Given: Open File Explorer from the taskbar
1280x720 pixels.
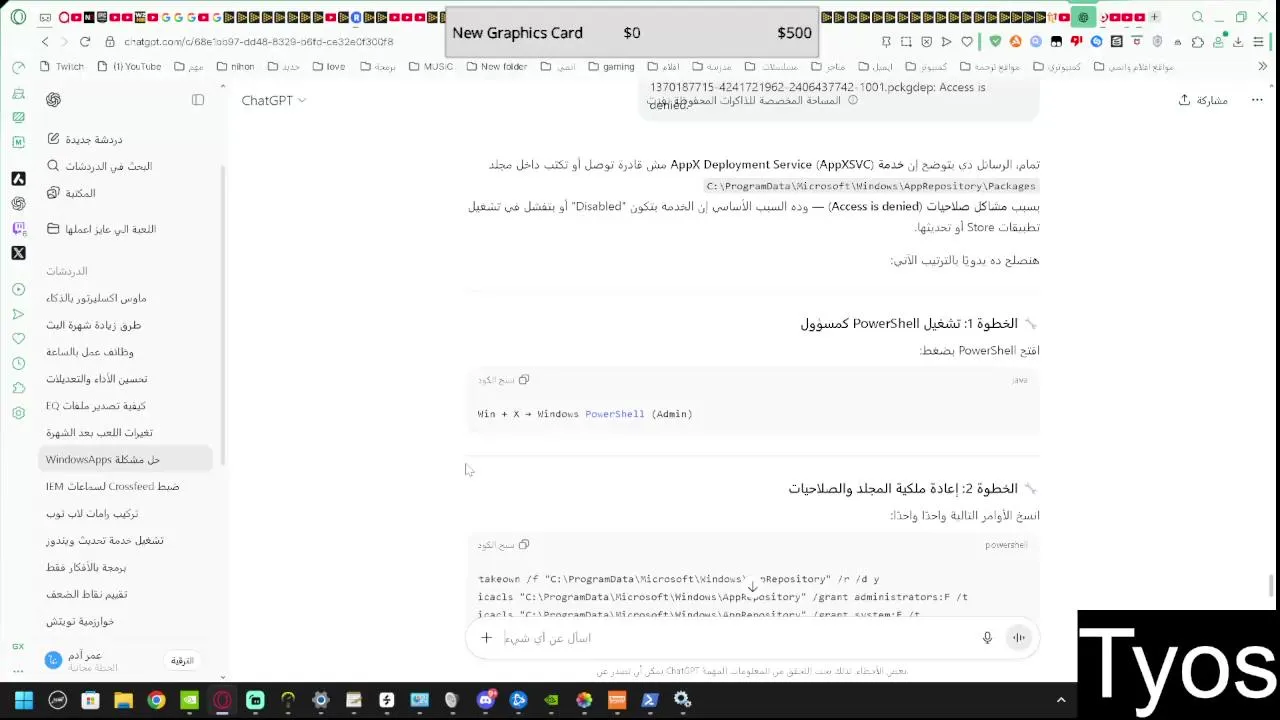Looking at the screenshot, I should pyautogui.click(x=123, y=700).
